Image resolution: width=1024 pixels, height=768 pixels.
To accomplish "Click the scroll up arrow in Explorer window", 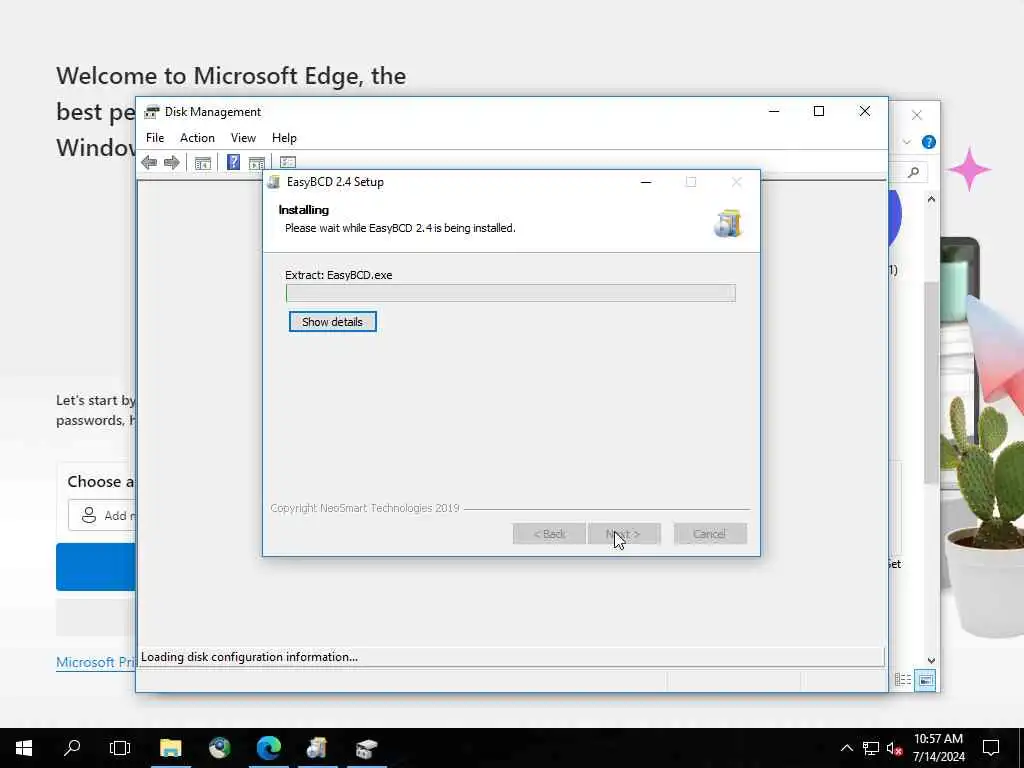I will [931, 199].
